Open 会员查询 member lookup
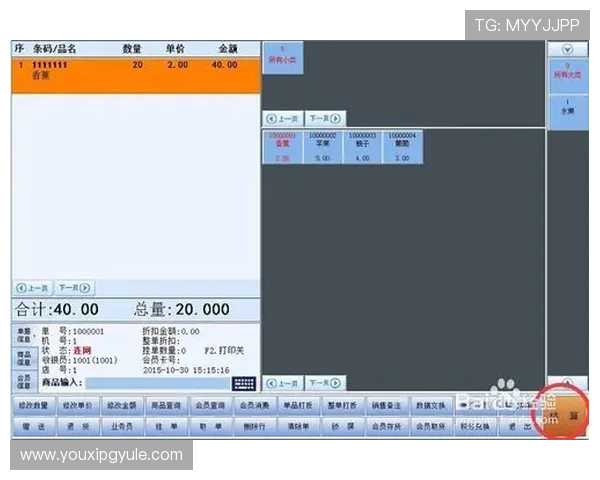Image resolution: width=600 pixels, height=480 pixels. click(x=213, y=406)
